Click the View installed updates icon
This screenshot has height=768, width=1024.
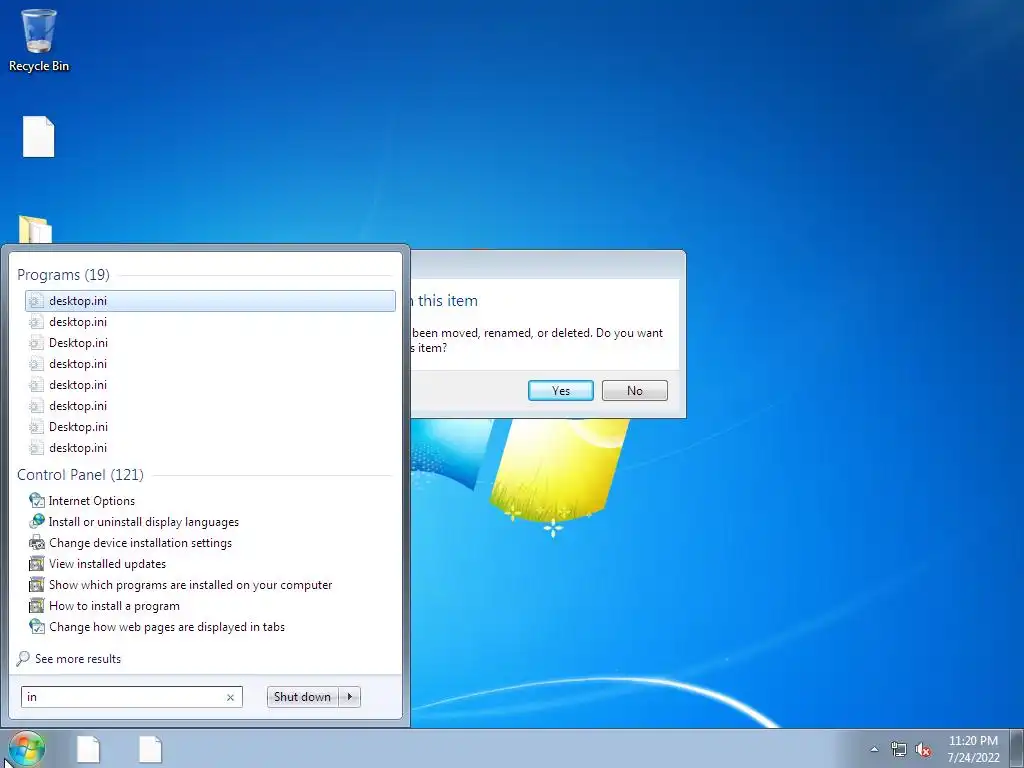coord(37,564)
